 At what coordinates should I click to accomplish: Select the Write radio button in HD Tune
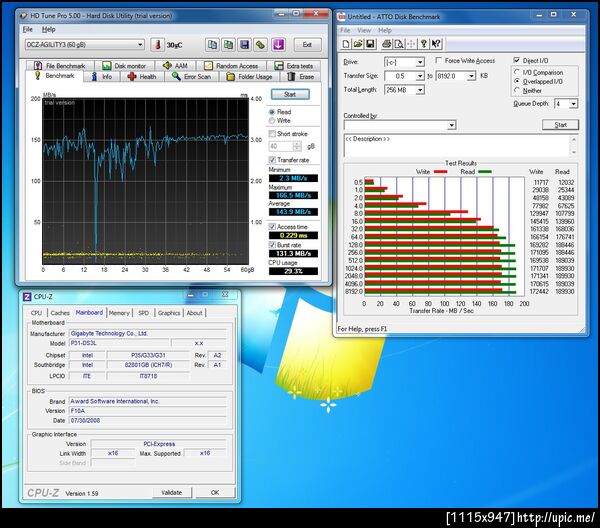[x=272, y=121]
